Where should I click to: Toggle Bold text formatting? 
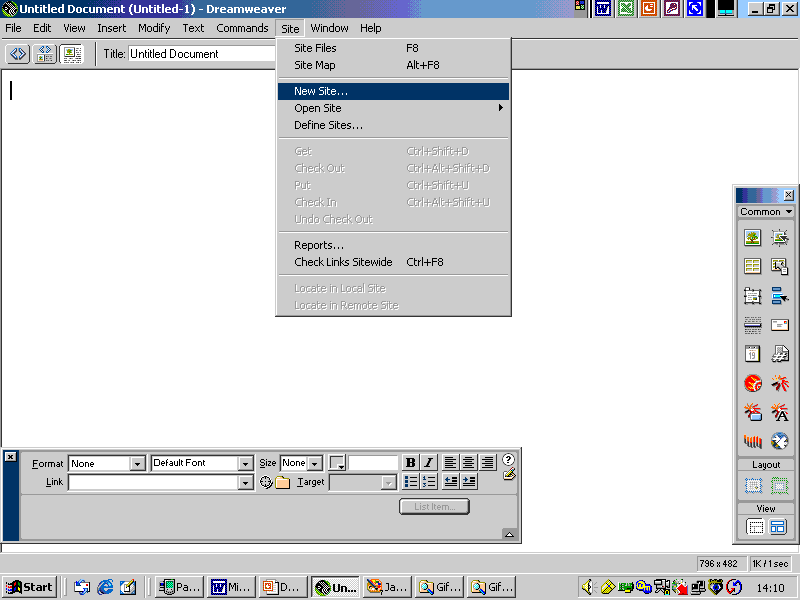[410, 463]
